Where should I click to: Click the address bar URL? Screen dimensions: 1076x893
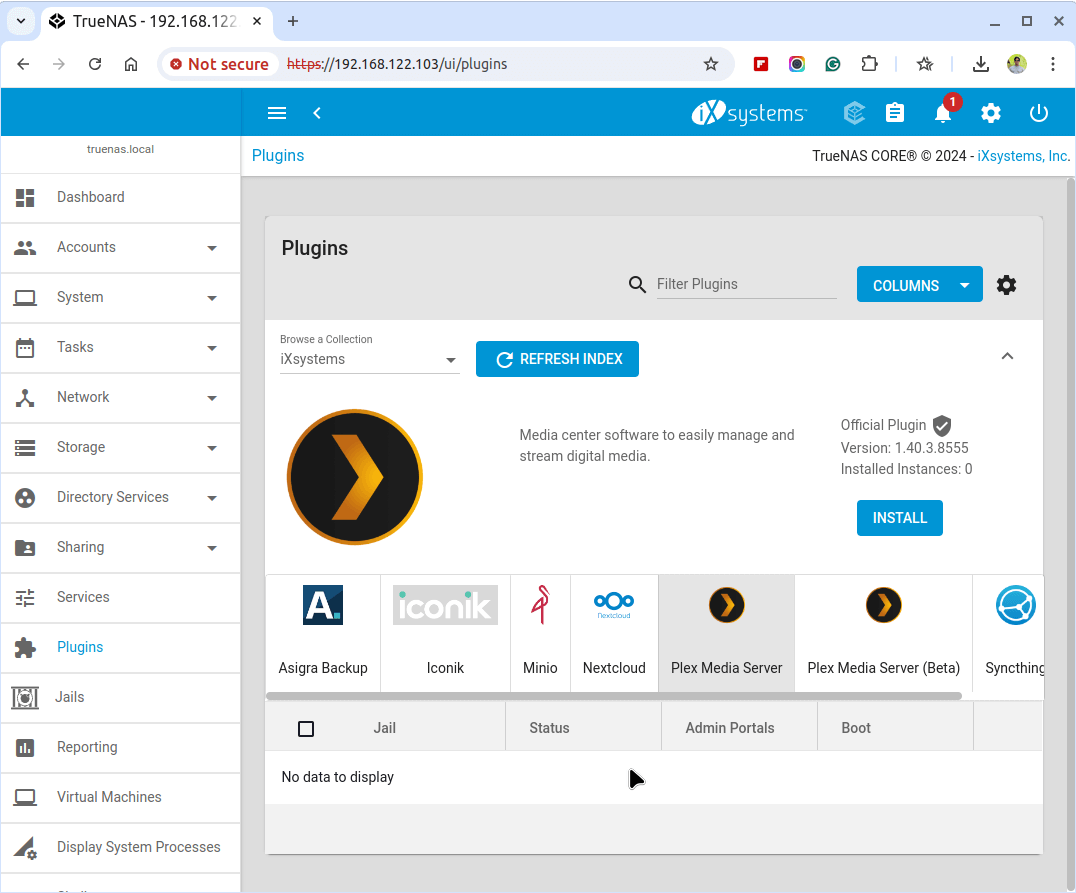click(x=397, y=64)
